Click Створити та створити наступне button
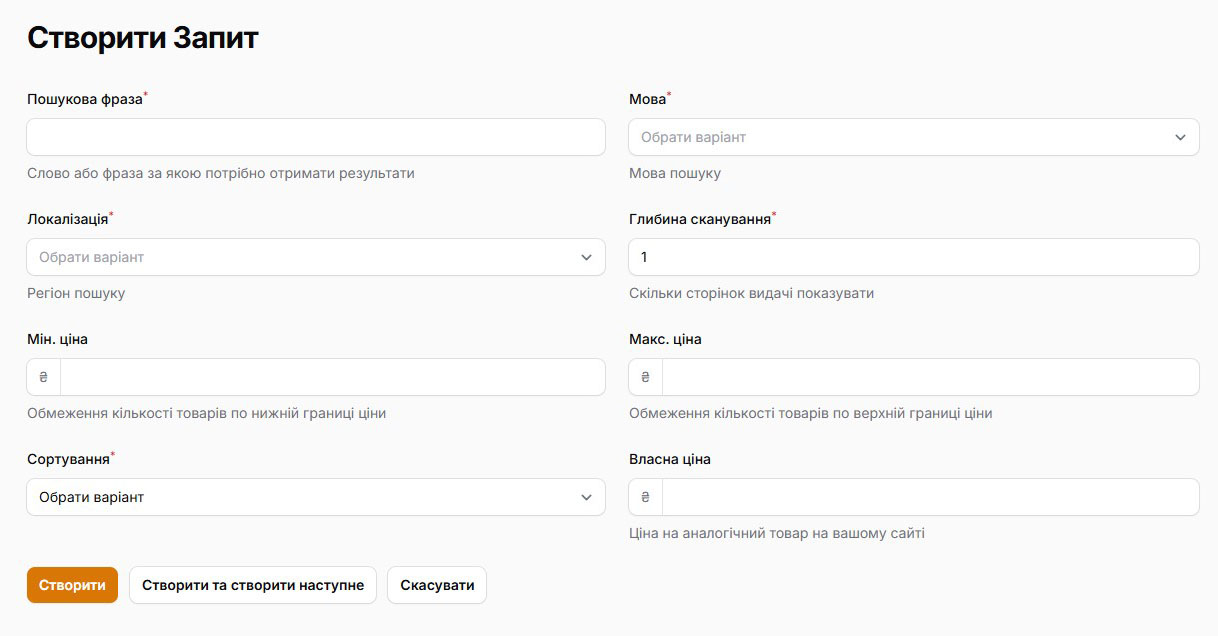1218x636 pixels. click(x=252, y=585)
